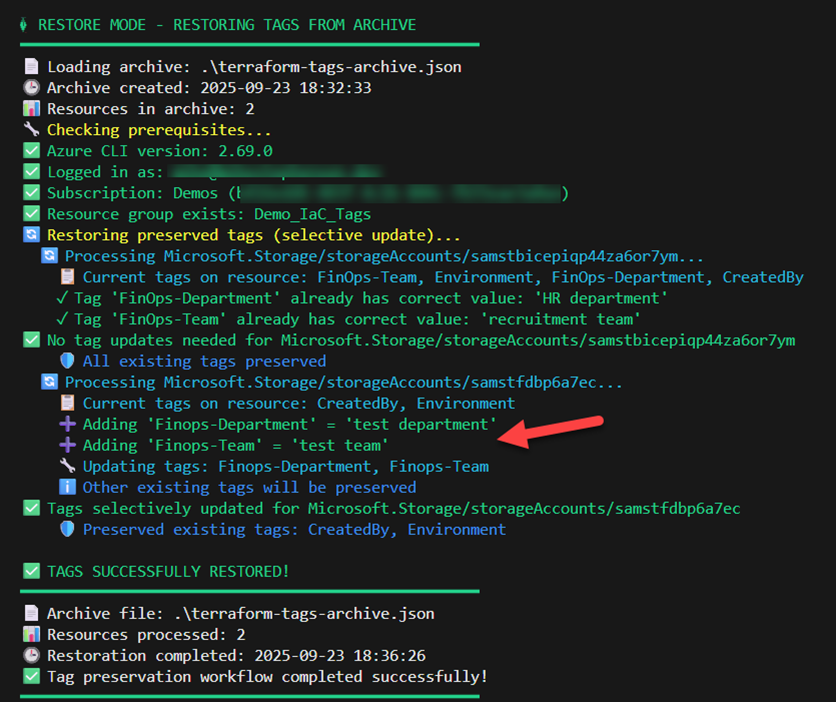Toggle the checkmark on Resource group exists line
This screenshot has height=702, width=836.
pyautogui.click(x=30, y=213)
